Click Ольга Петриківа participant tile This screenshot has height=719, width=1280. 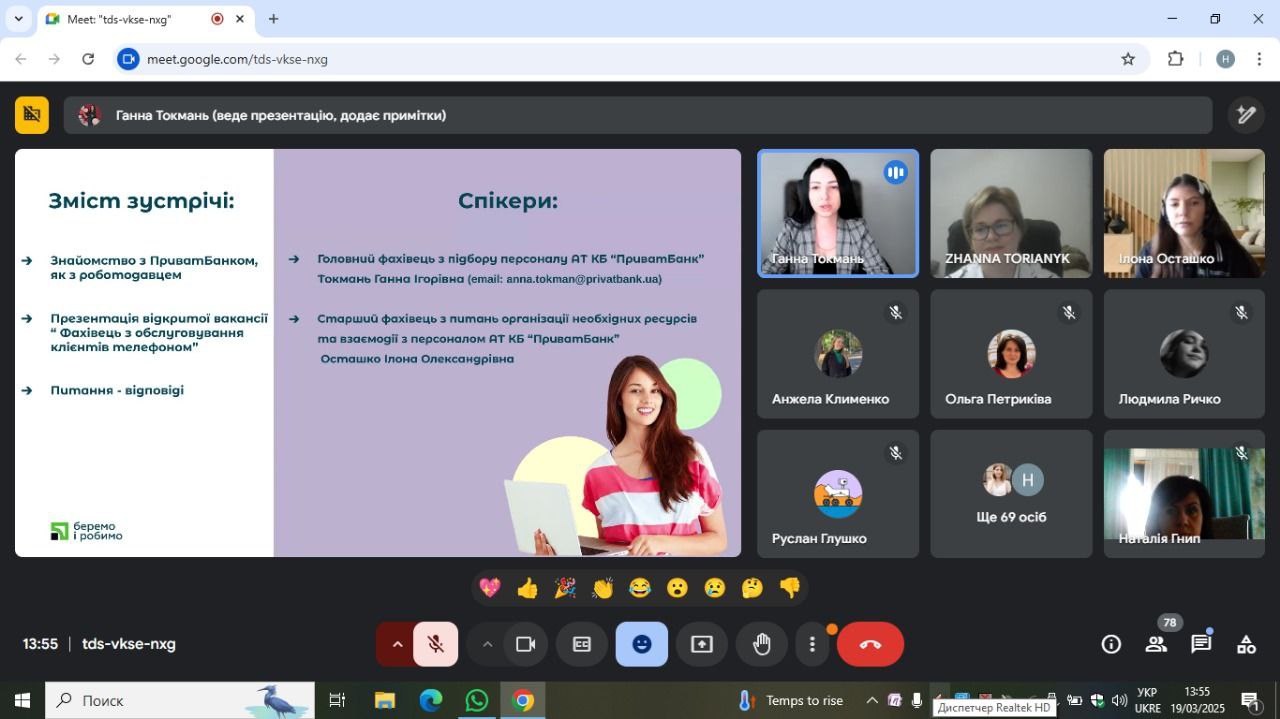click(1011, 354)
